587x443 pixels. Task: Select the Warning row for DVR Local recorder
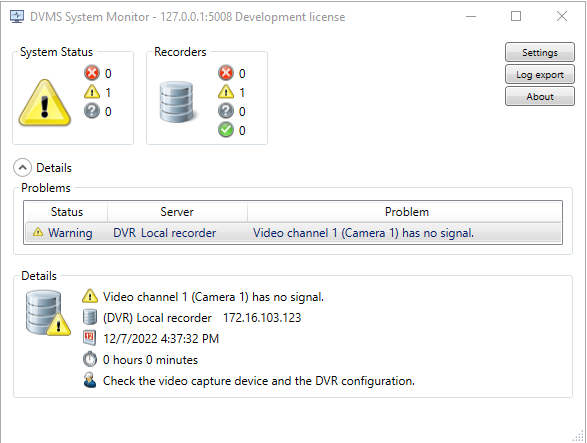click(x=293, y=233)
